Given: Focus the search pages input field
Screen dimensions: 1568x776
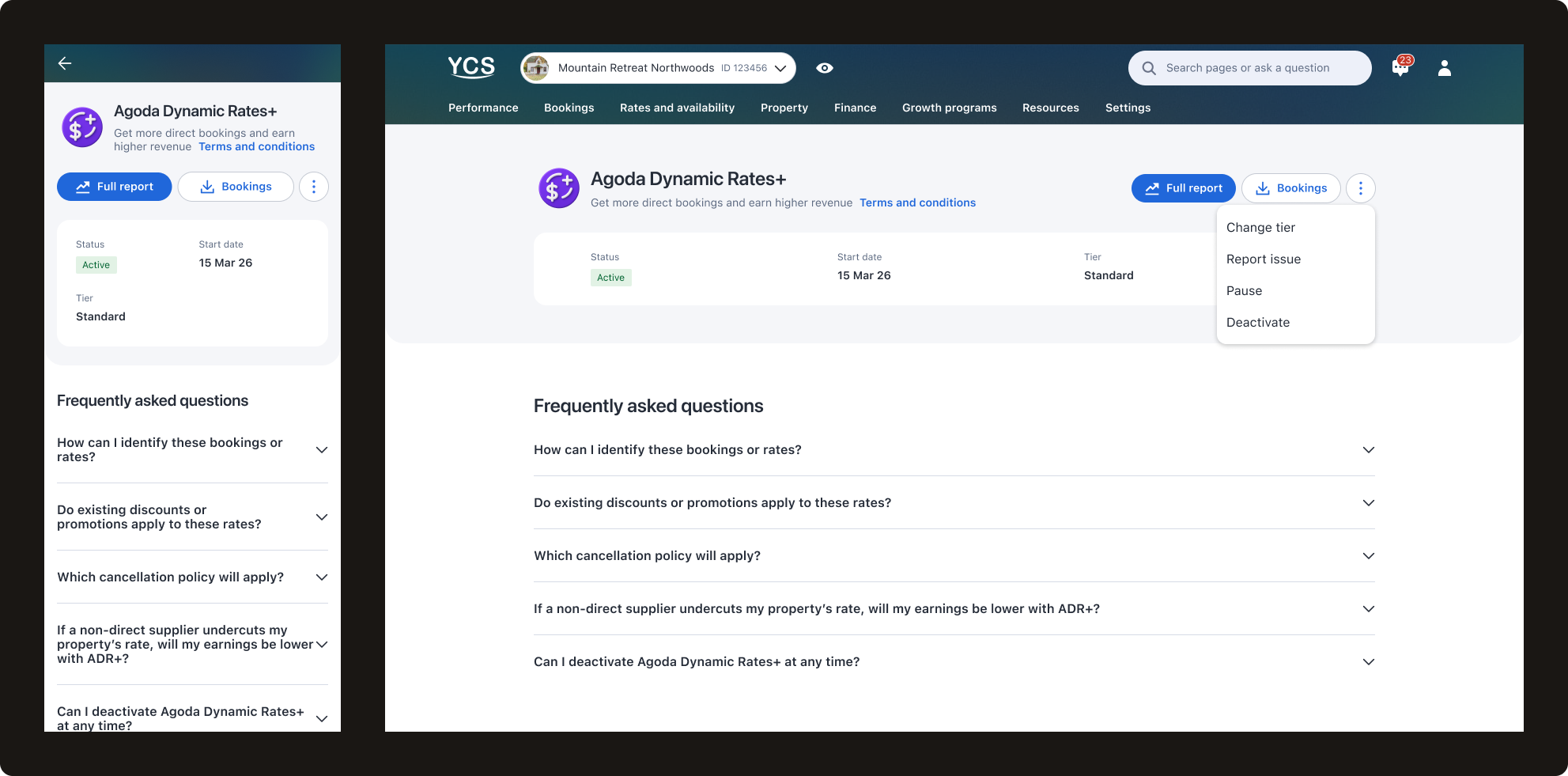Looking at the screenshot, I should pos(1249,68).
